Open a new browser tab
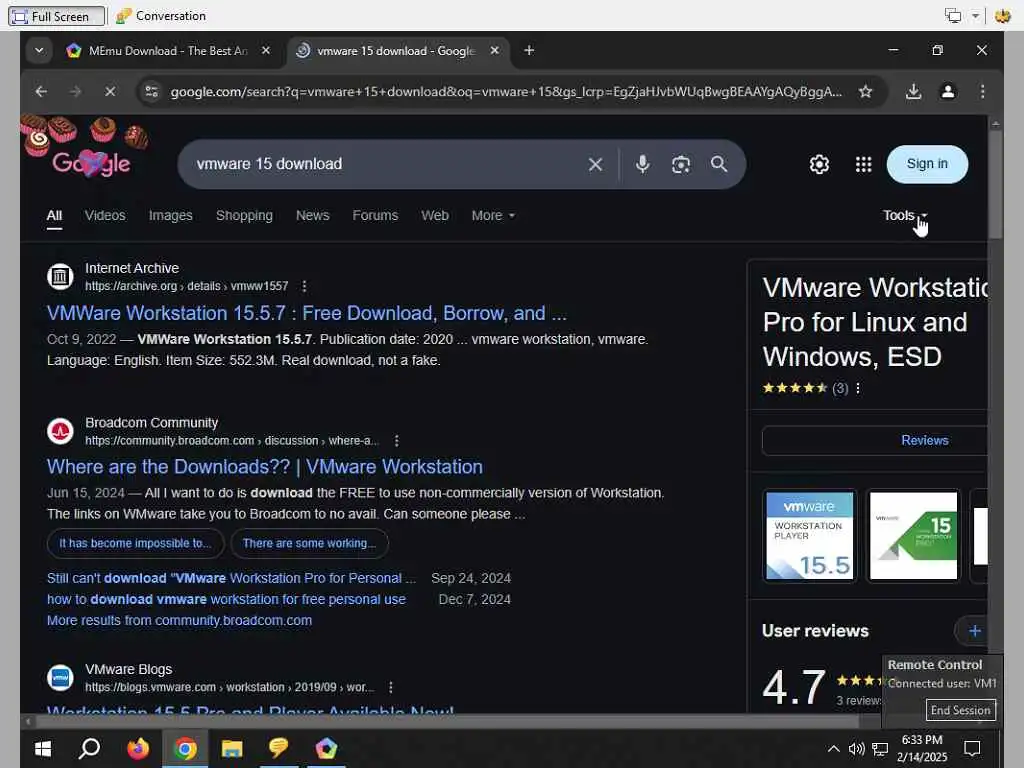Image resolution: width=1024 pixels, height=768 pixels. click(529, 50)
